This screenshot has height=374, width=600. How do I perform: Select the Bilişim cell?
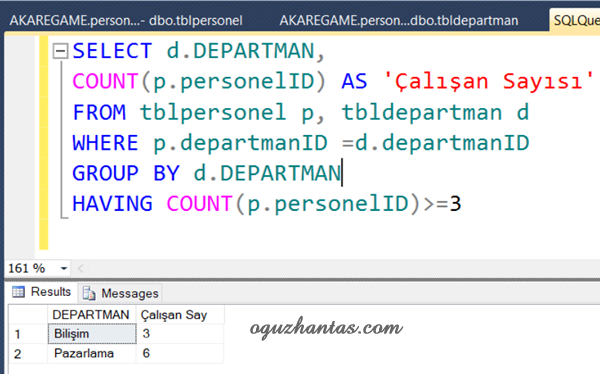(x=92, y=334)
